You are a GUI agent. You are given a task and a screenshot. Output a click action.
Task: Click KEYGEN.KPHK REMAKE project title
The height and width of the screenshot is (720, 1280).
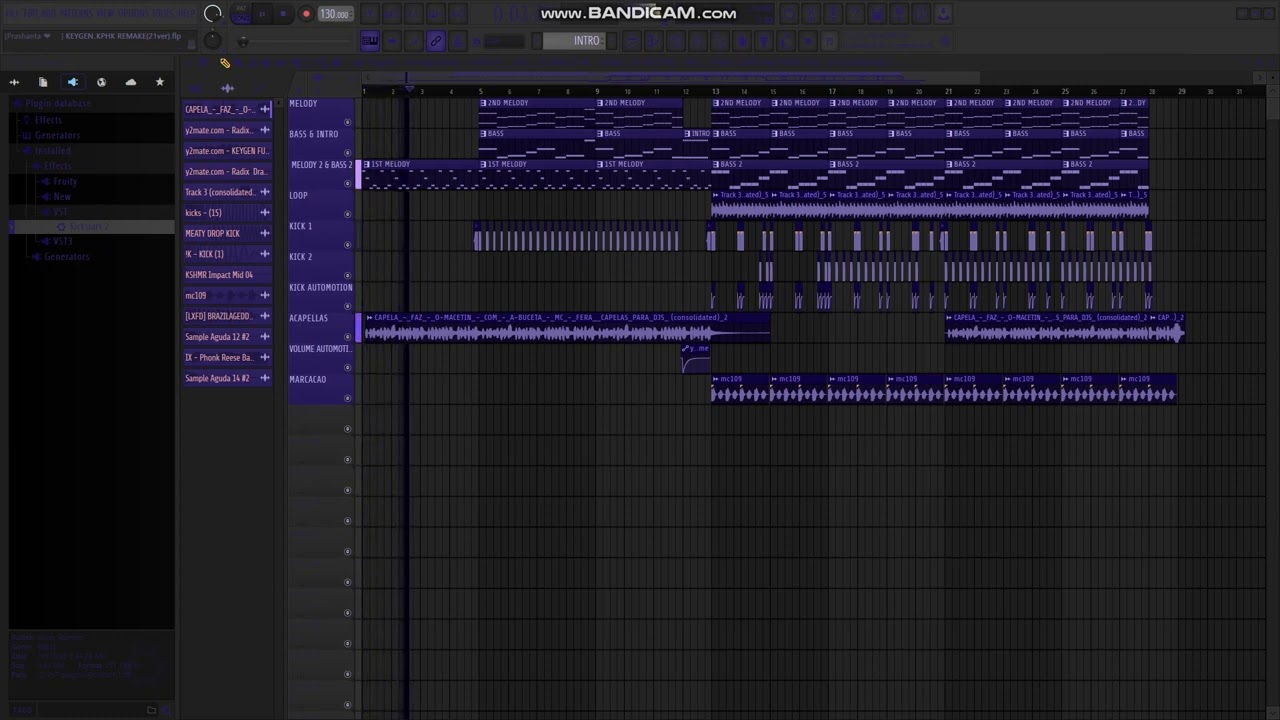point(124,36)
